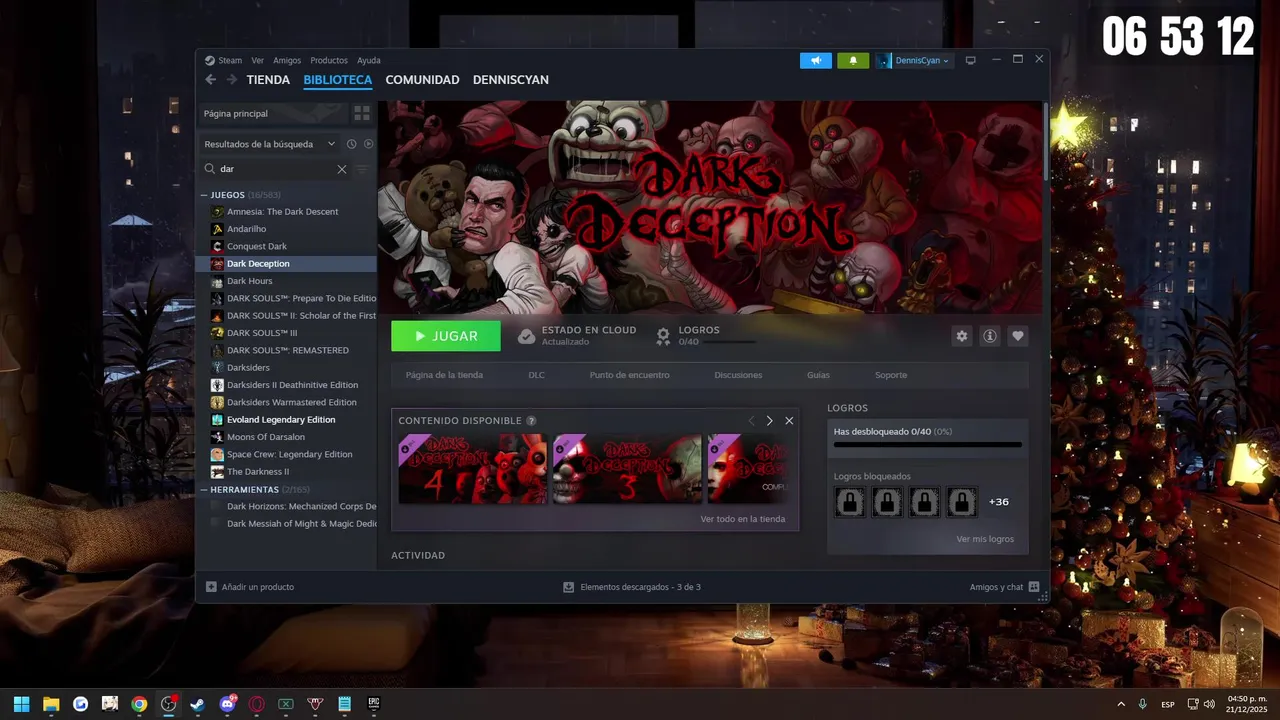This screenshot has height=720, width=1280.
Task: Open Google Chrome from the taskbar
Action: click(x=139, y=704)
